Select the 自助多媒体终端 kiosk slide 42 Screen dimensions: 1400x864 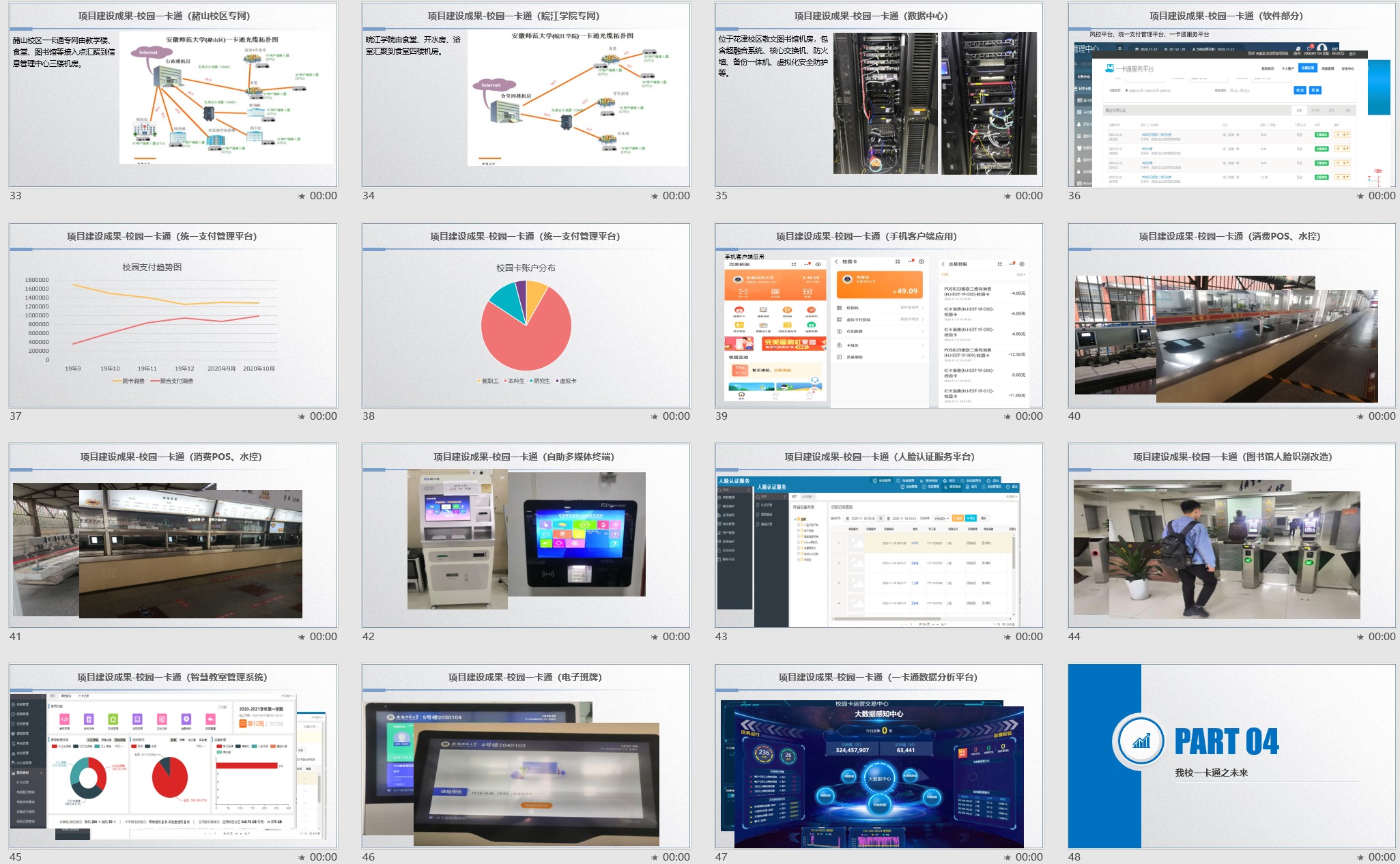click(526, 536)
